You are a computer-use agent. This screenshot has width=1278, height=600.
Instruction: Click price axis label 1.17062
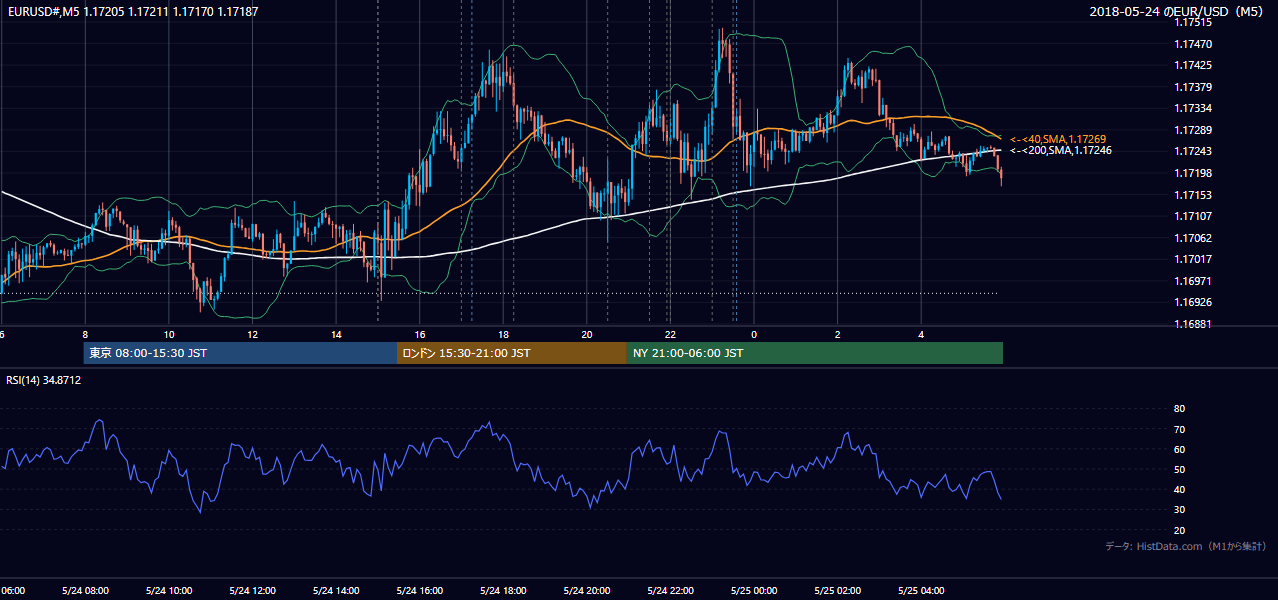(1193, 238)
